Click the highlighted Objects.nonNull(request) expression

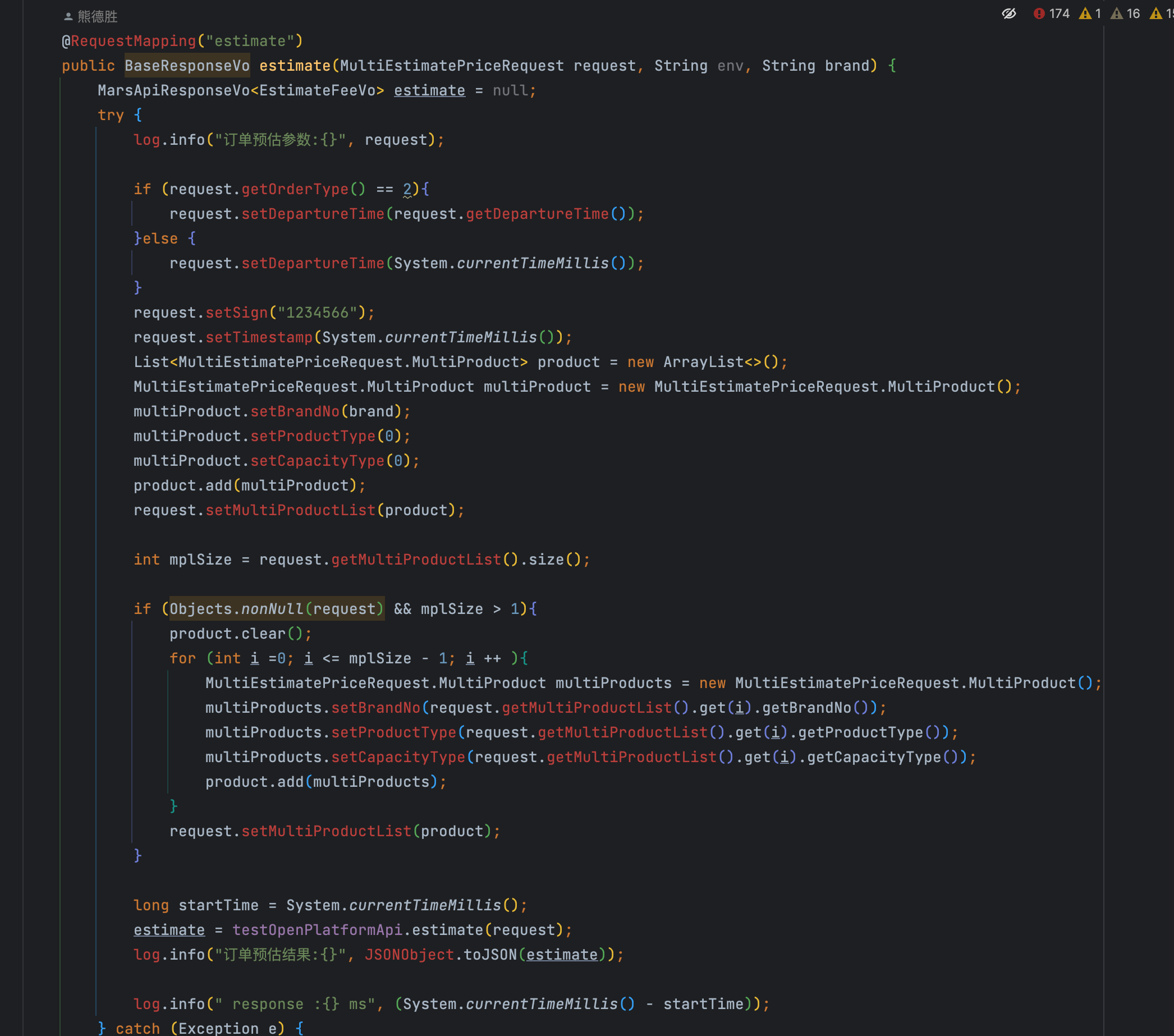pos(276,609)
